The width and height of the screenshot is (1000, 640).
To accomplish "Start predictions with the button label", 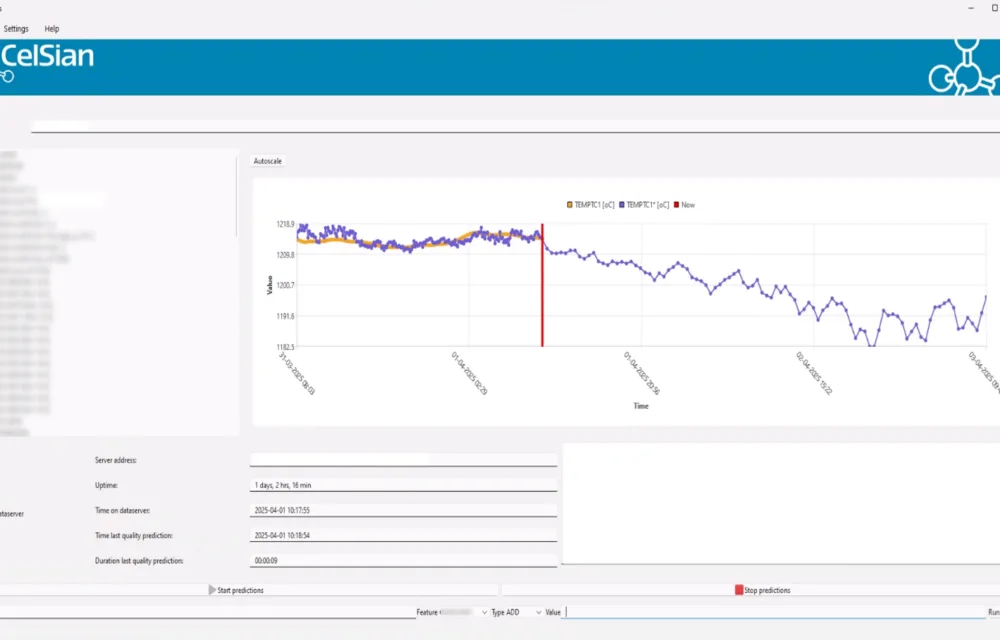I will (x=240, y=590).
